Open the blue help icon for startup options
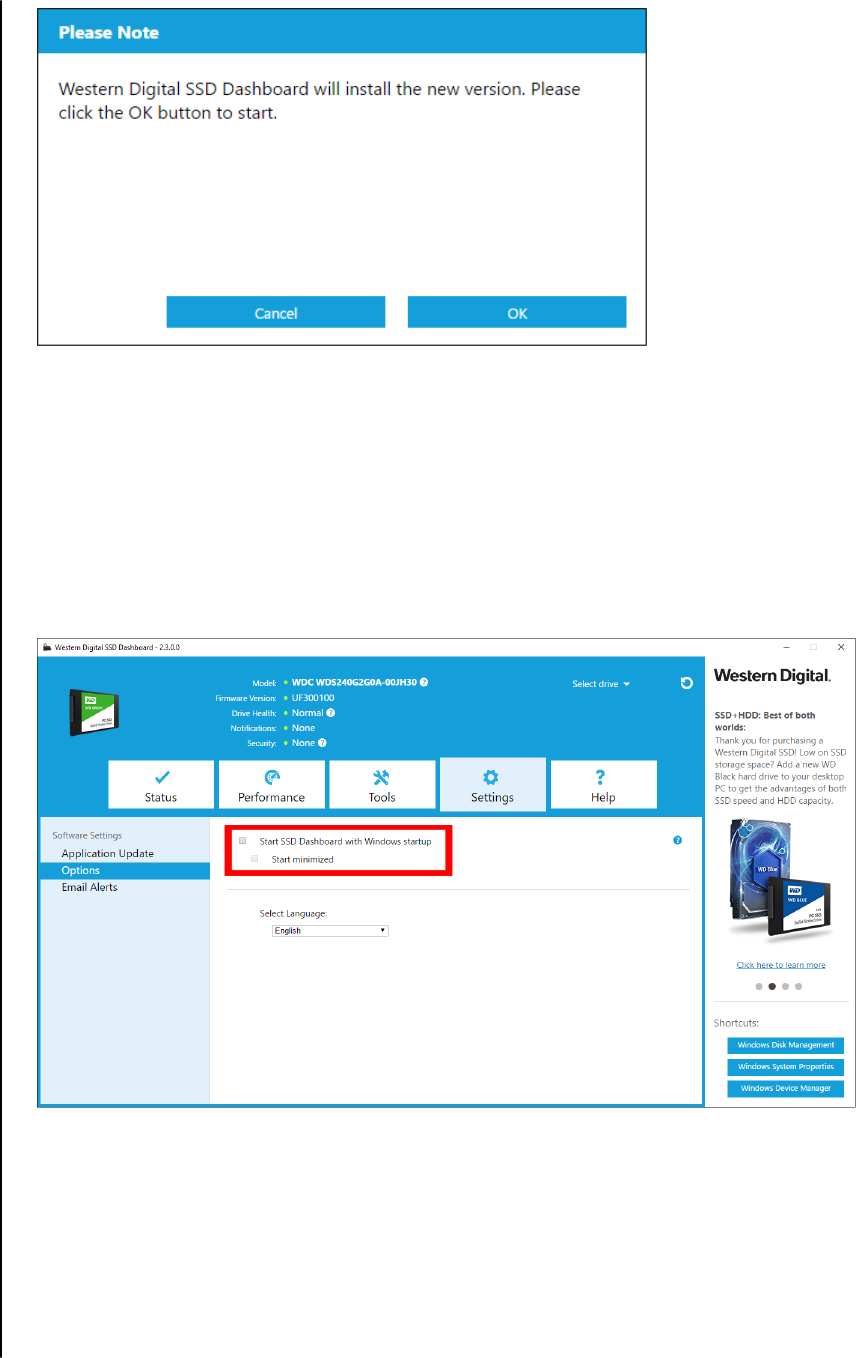This screenshot has height=1358, width=856. tap(677, 841)
